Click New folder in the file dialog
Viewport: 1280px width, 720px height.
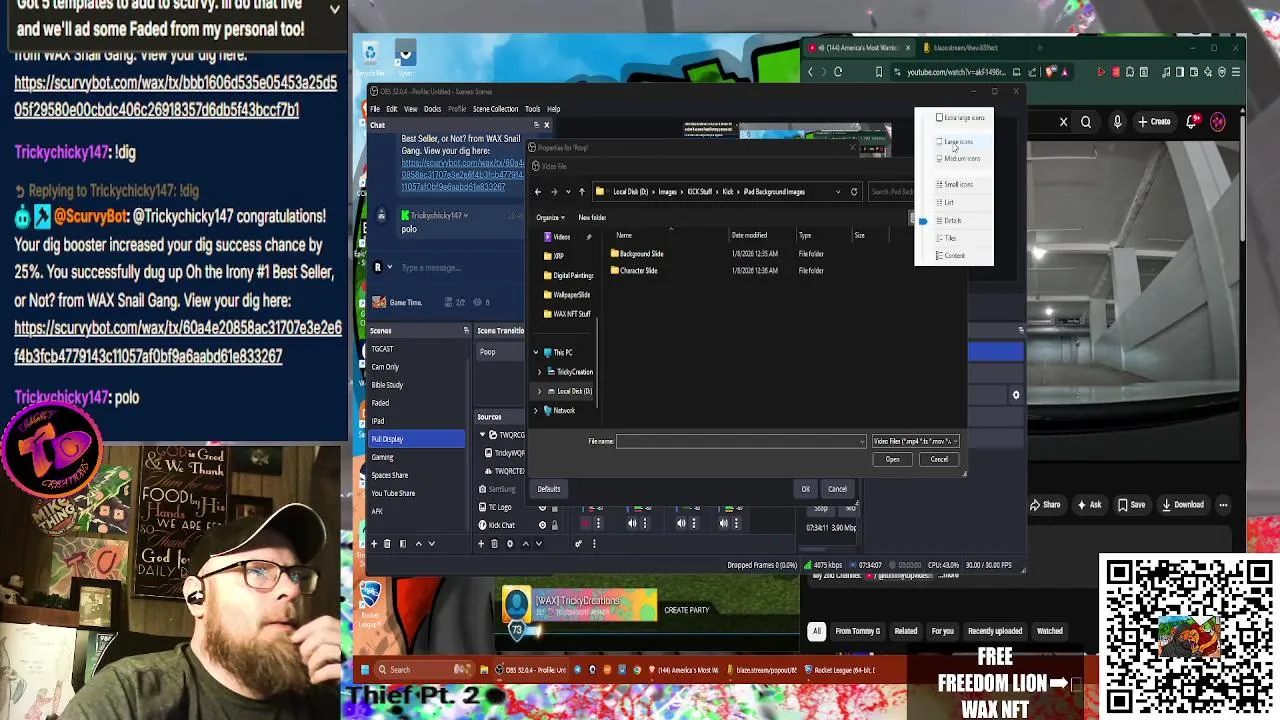coord(592,218)
